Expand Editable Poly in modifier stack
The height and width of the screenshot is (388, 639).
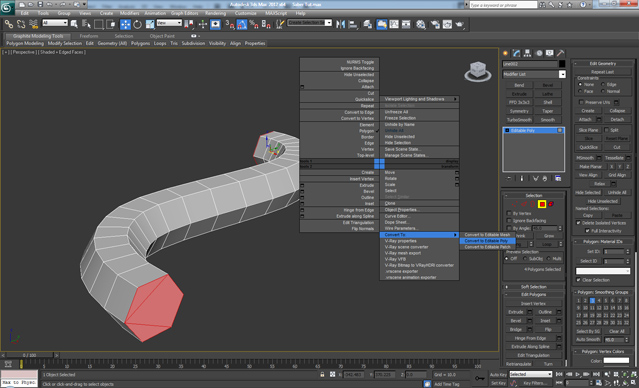507,130
